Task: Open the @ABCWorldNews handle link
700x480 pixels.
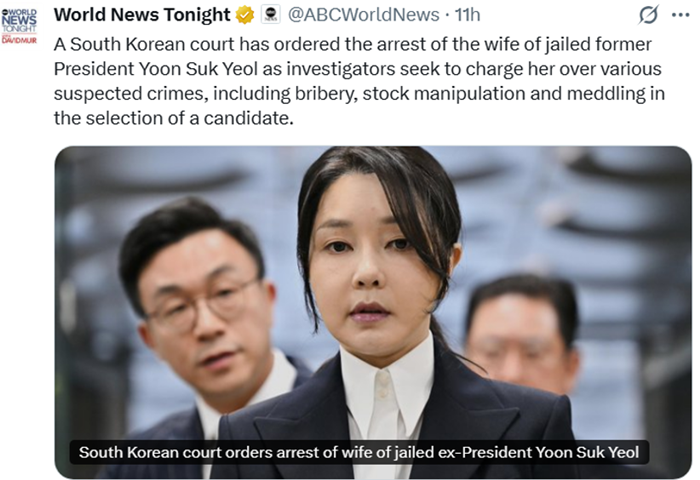Action: tap(363, 15)
